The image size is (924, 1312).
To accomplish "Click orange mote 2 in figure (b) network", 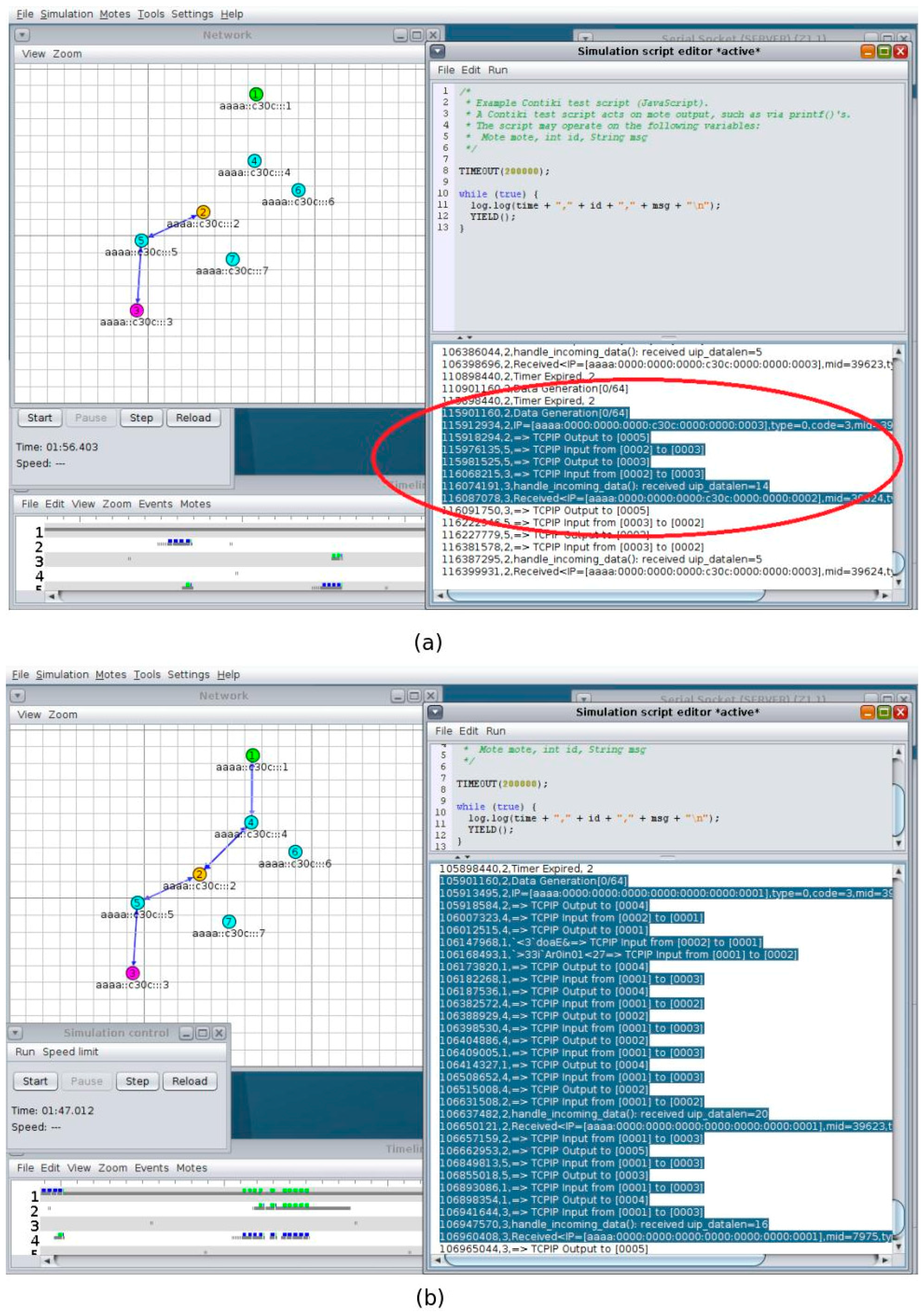I will click(199, 874).
